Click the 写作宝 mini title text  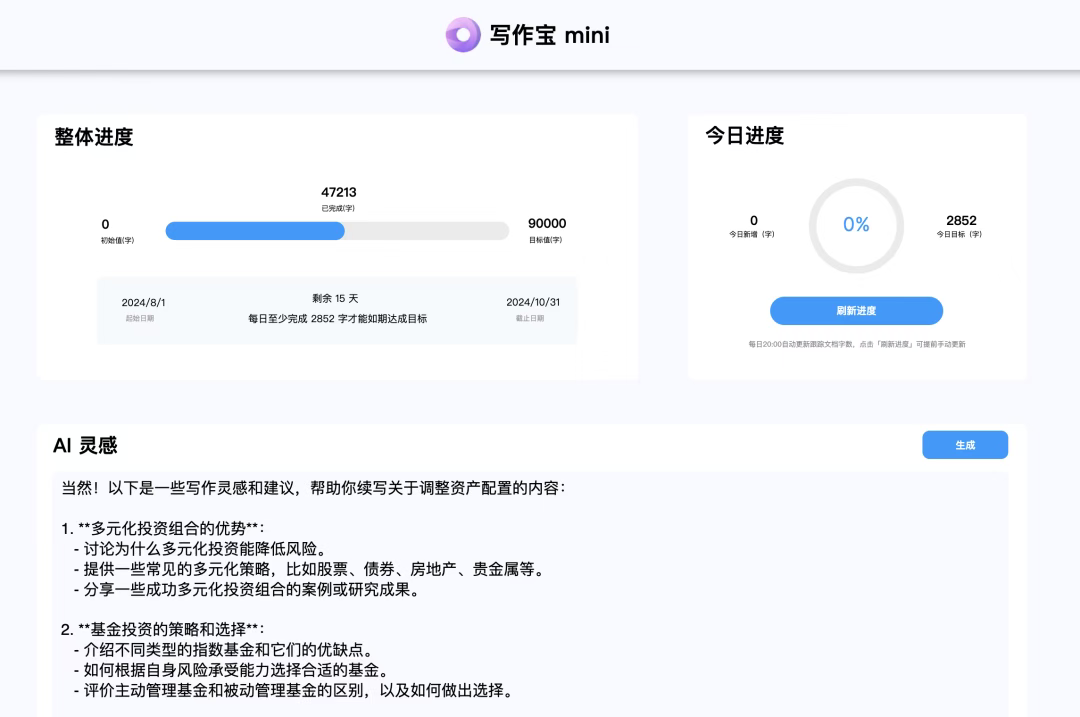tap(550, 35)
